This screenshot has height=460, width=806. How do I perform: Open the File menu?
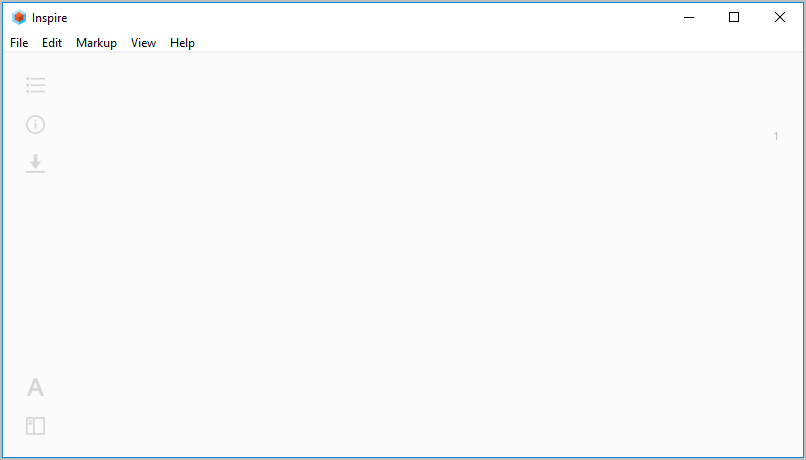(x=19, y=43)
